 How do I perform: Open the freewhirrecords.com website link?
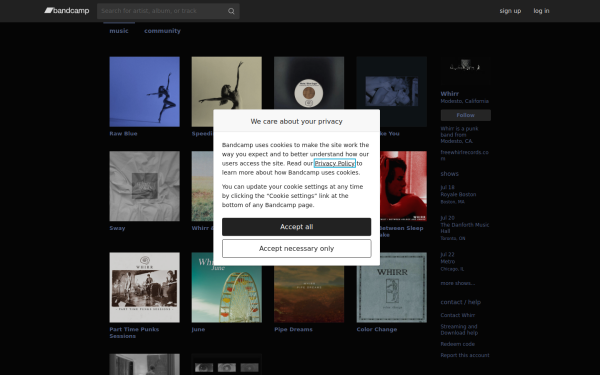click(465, 155)
